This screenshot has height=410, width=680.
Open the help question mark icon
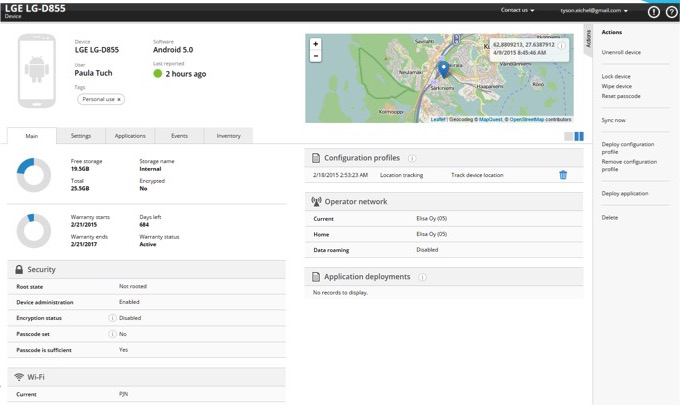point(671,12)
